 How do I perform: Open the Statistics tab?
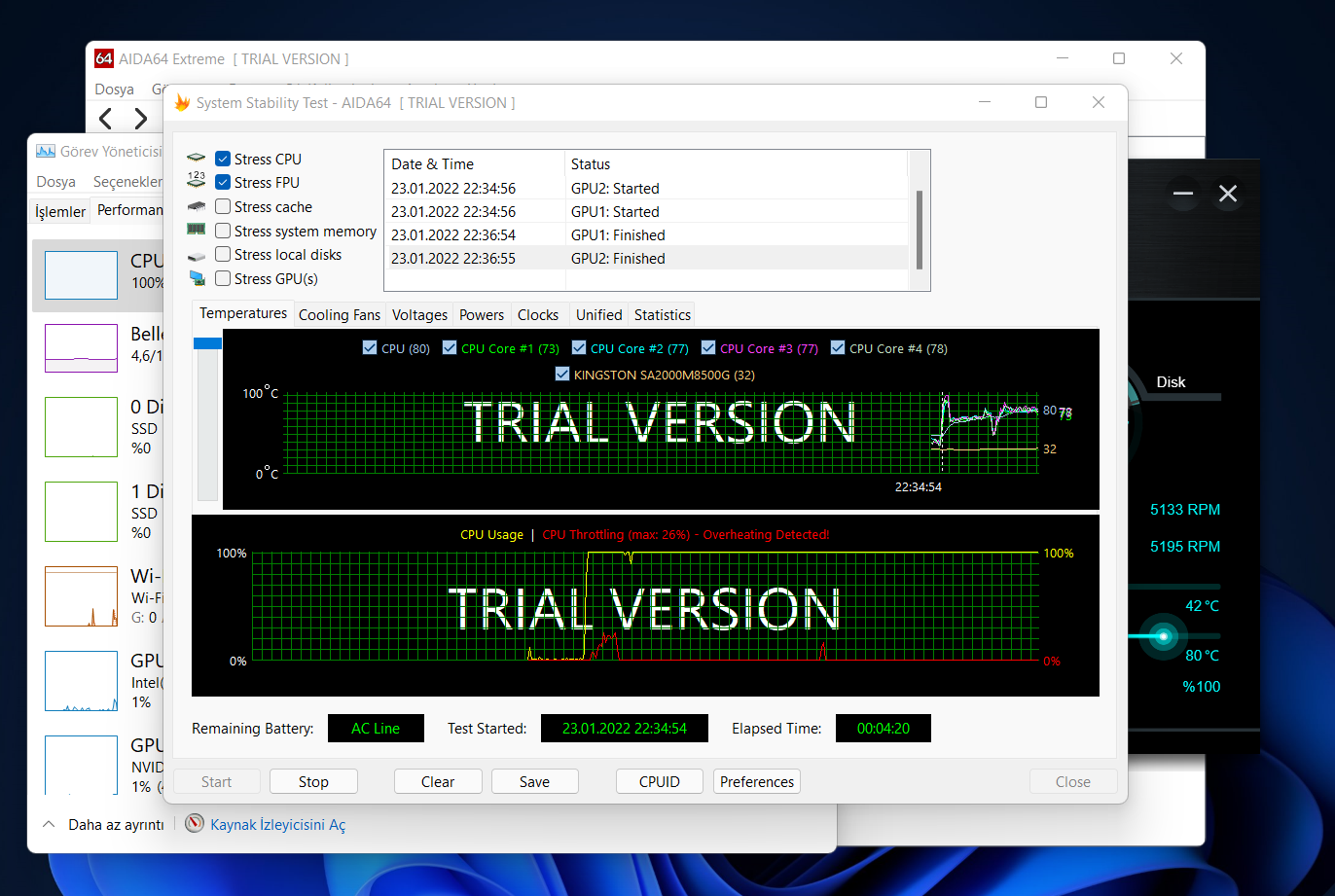click(662, 315)
